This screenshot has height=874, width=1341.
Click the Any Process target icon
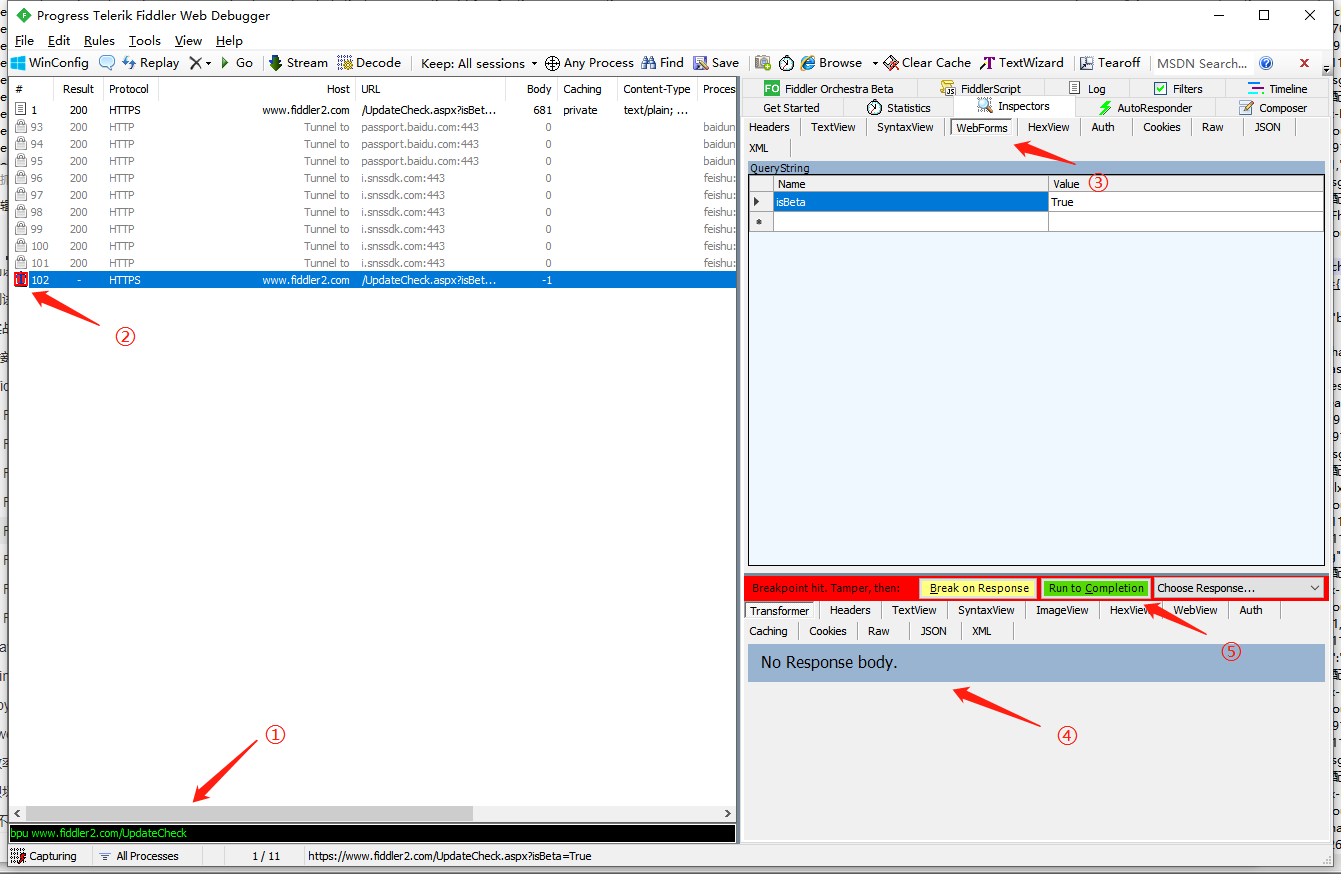(552, 63)
